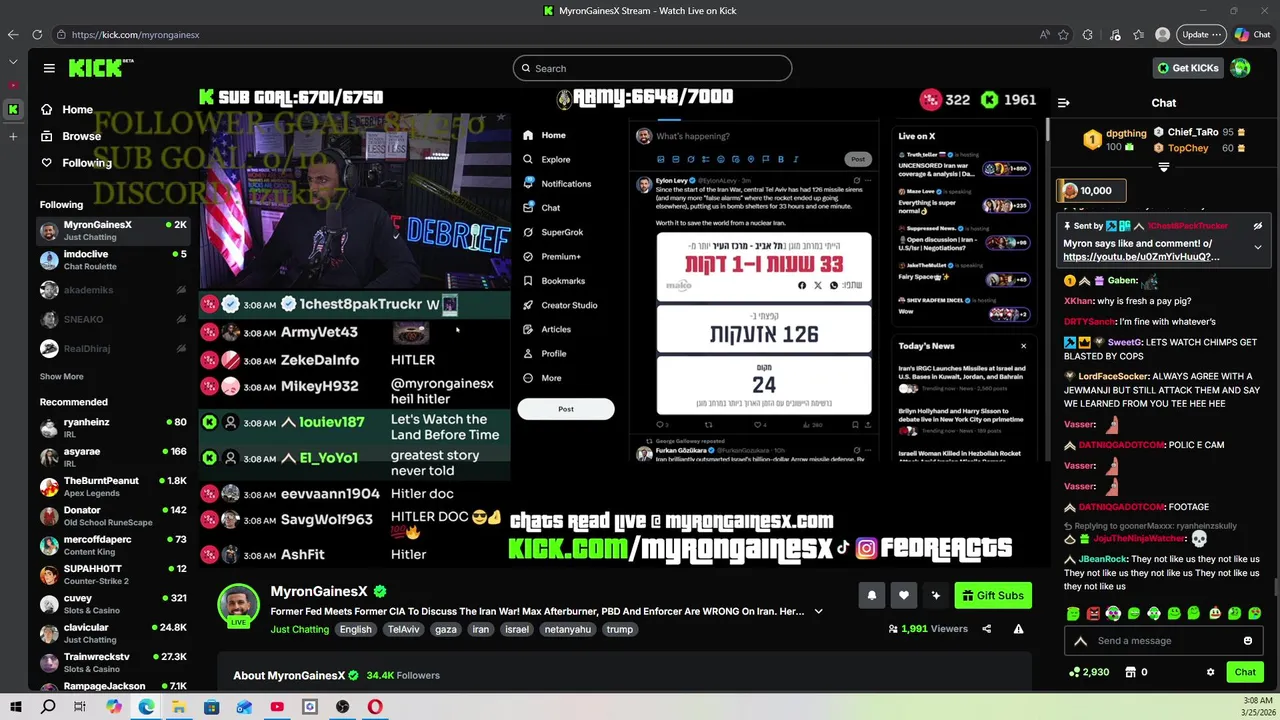The width and height of the screenshot is (1280, 720).
Task: Expand the pinned message chevron
Action: point(1258,247)
